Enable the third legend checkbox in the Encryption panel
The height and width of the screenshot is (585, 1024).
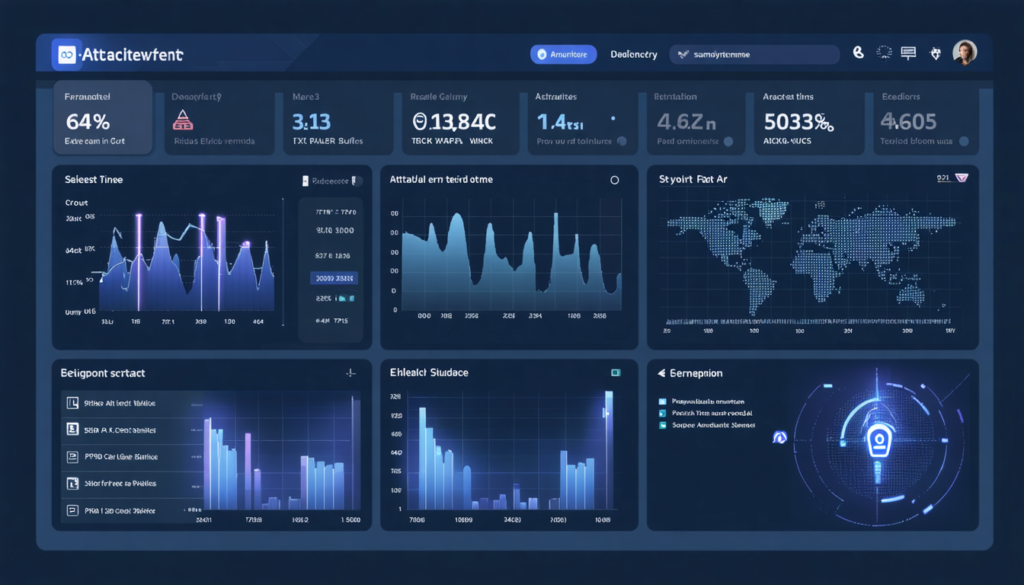(x=661, y=425)
